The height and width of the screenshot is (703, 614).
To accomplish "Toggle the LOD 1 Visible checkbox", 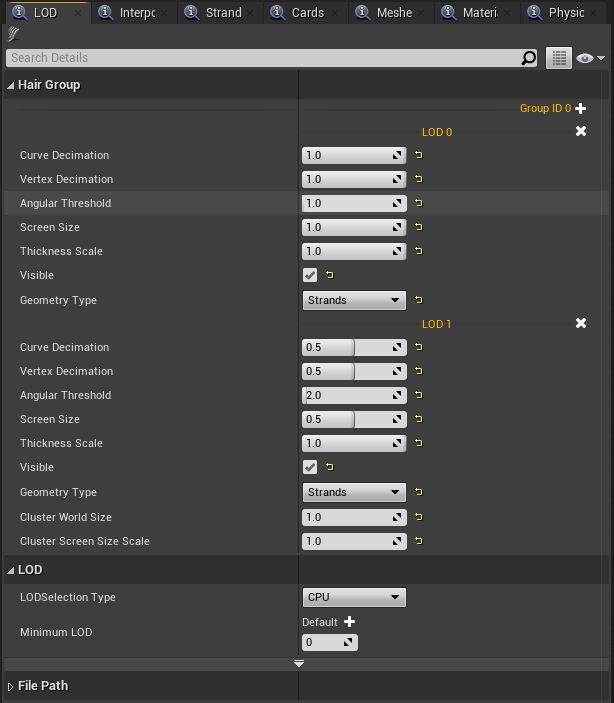I will (310, 467).
